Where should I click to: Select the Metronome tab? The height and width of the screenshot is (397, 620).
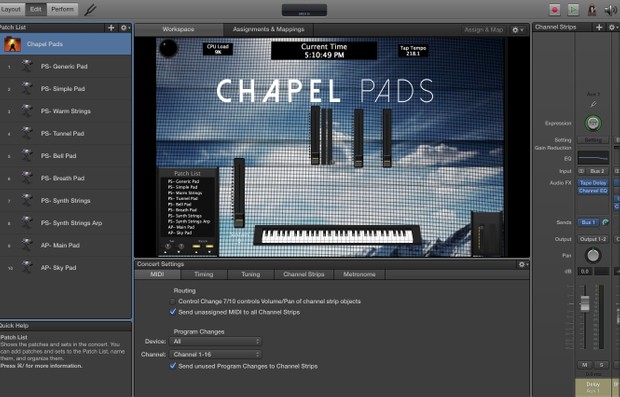pos(359,274)
